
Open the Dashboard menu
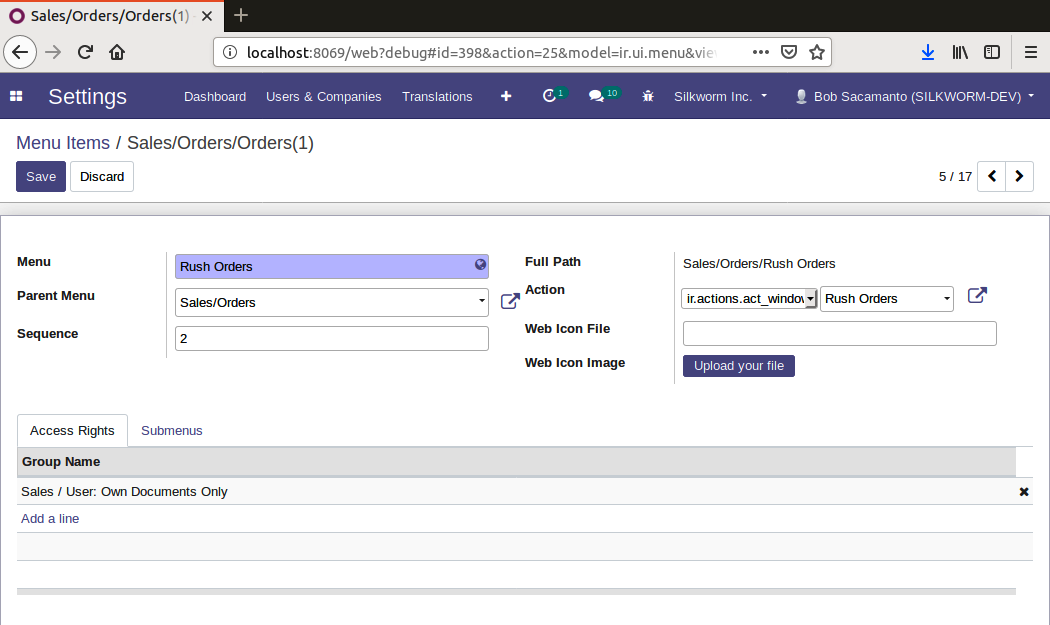tap(215, 96)
